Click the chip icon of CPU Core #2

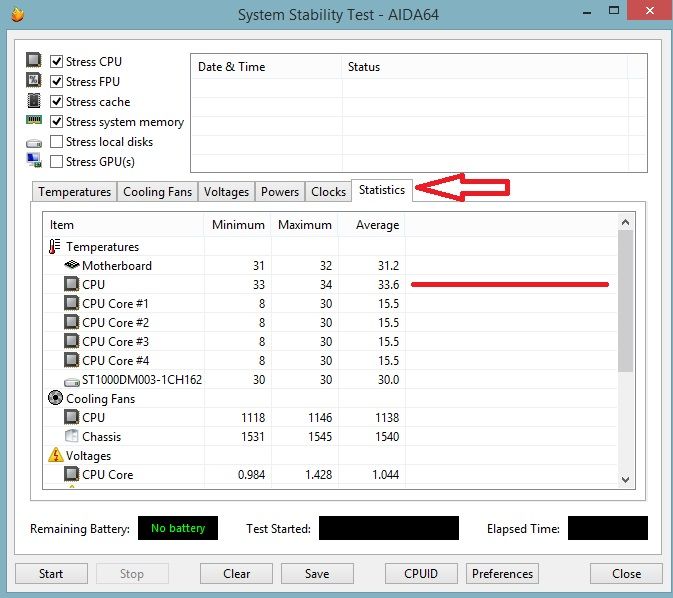tap(72, 322)
